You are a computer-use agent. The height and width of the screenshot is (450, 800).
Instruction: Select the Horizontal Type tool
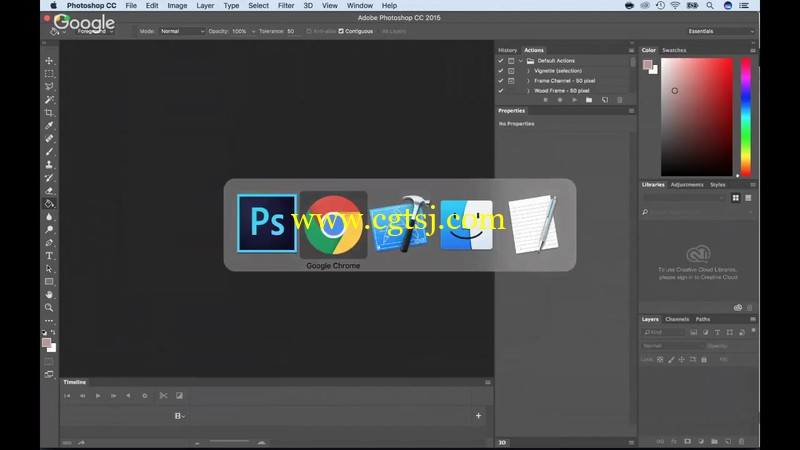(49, 256)
